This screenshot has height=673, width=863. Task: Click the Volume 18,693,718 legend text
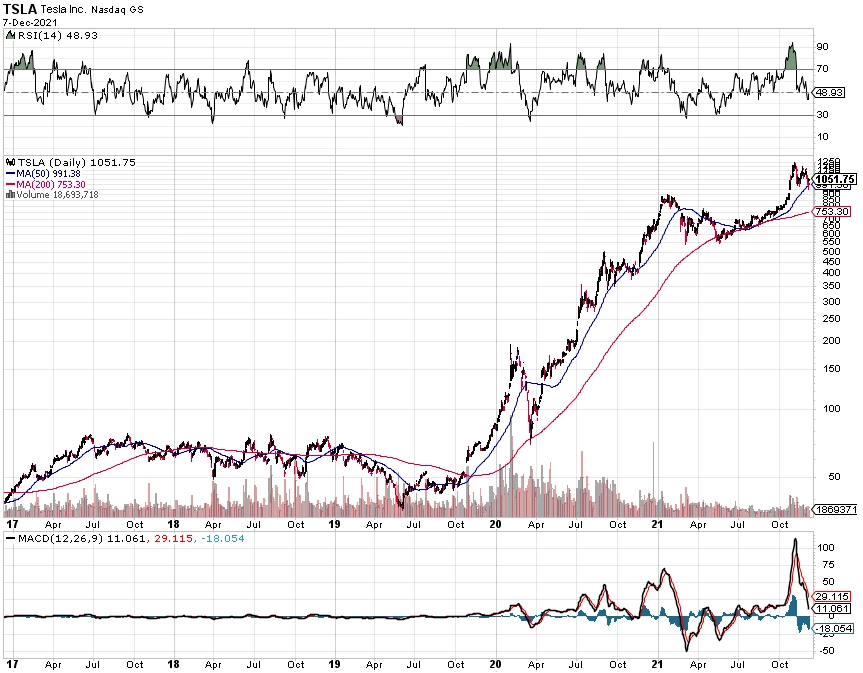click(x=57, y=194)
